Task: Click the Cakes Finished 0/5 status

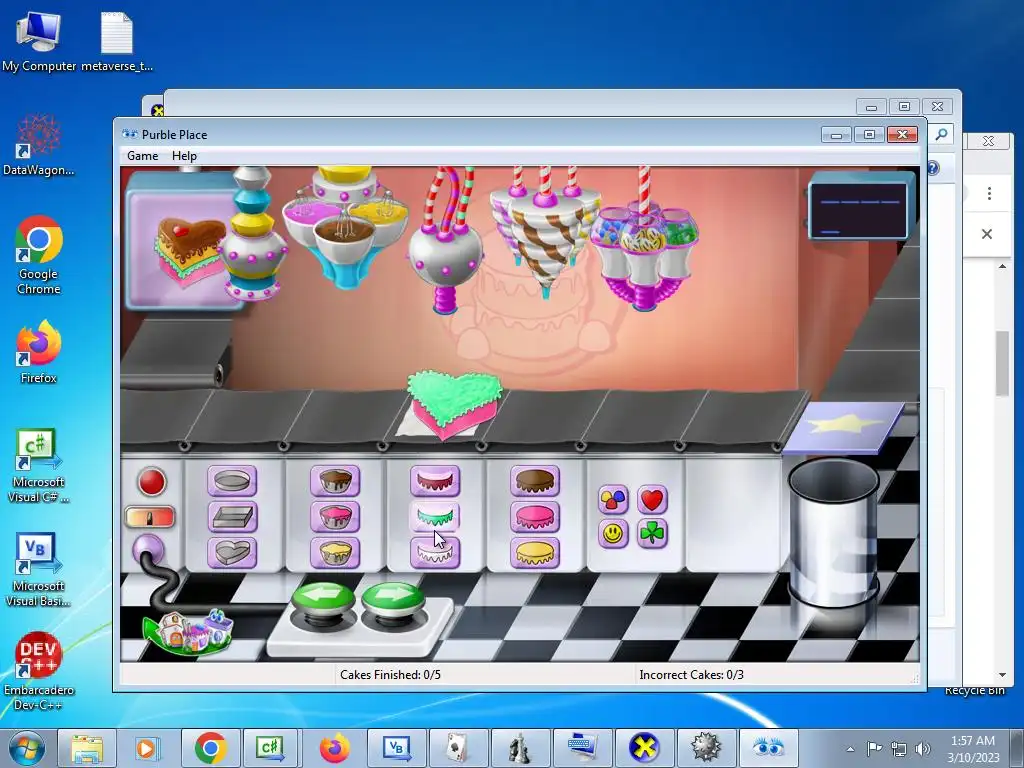Action: [x=391, y=675]
